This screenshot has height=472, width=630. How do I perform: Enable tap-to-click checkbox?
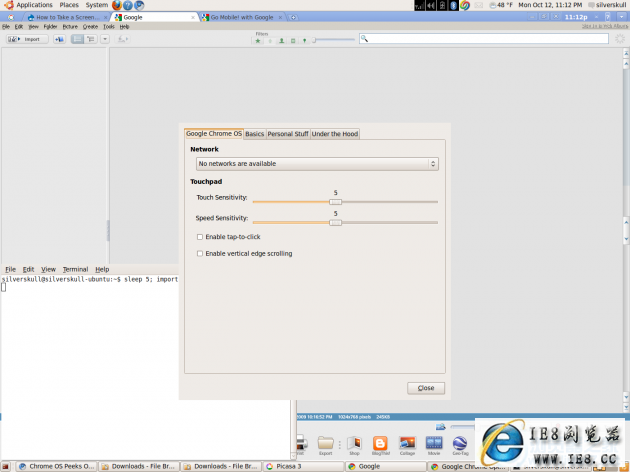(x=200, y=237)
